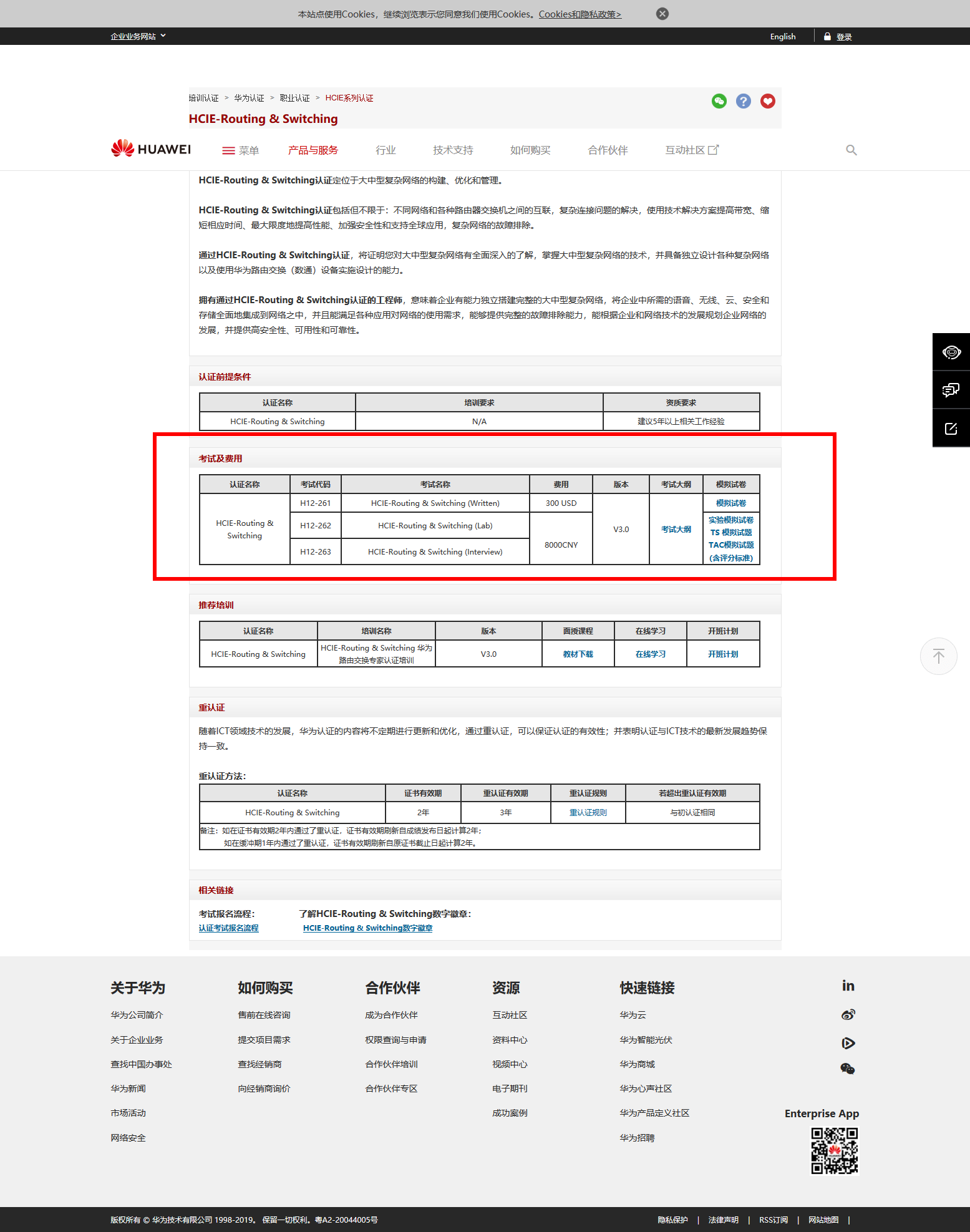970x1232 pixels.
Task: Go to HCIE系列认证 breadcrumb
Action: [x=349, y=98]
